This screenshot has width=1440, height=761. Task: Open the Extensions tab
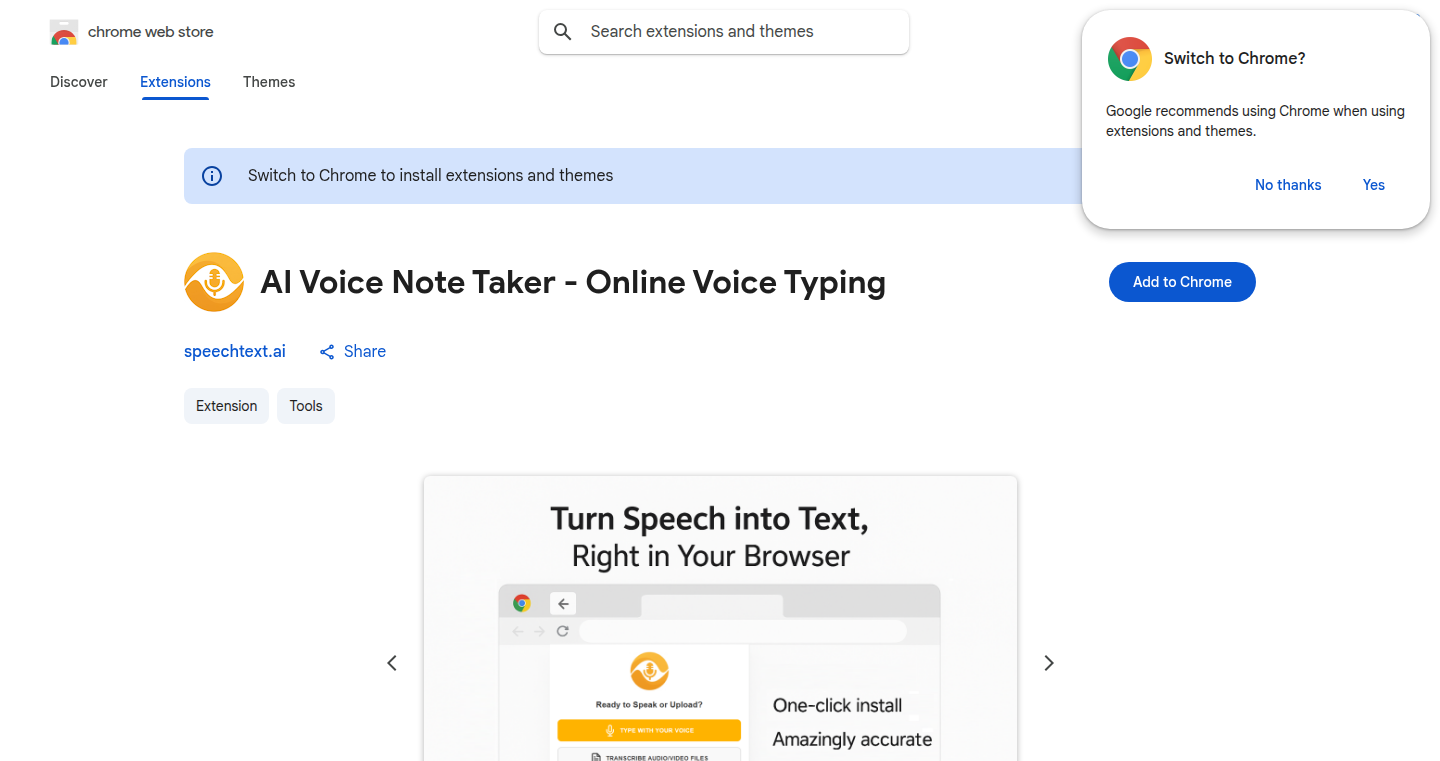(x=175, y=82)
